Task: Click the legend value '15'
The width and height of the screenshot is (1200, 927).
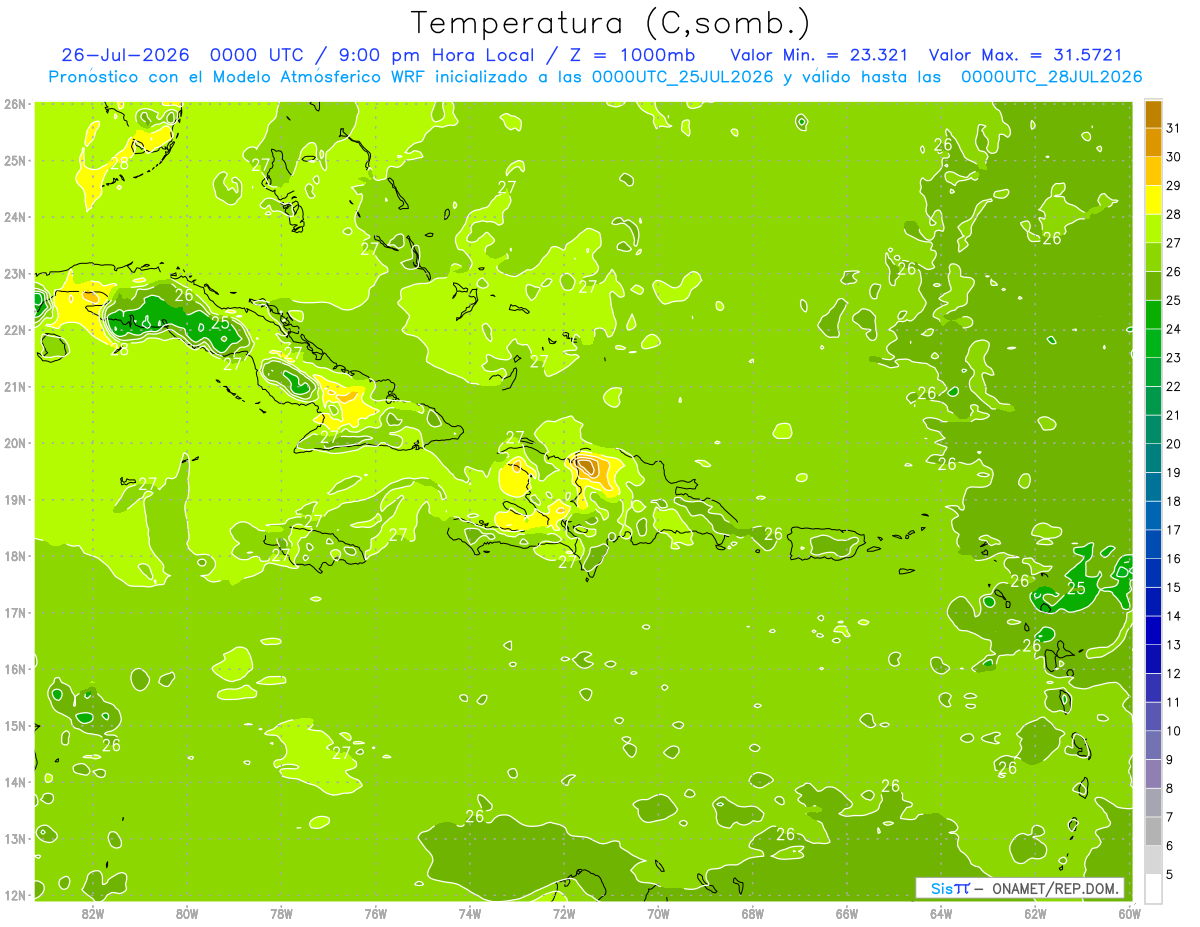Action: coord(1173,587)
